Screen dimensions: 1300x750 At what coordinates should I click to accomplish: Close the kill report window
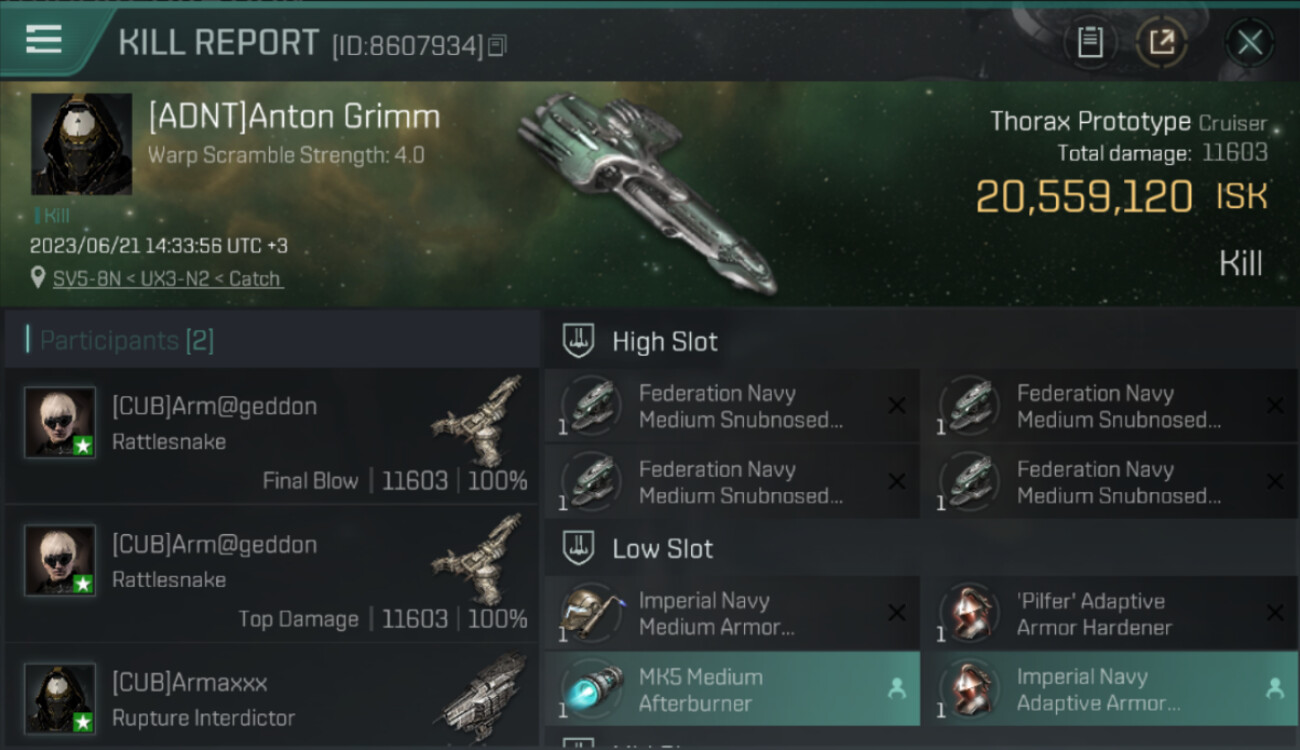tap(1249, 42)
